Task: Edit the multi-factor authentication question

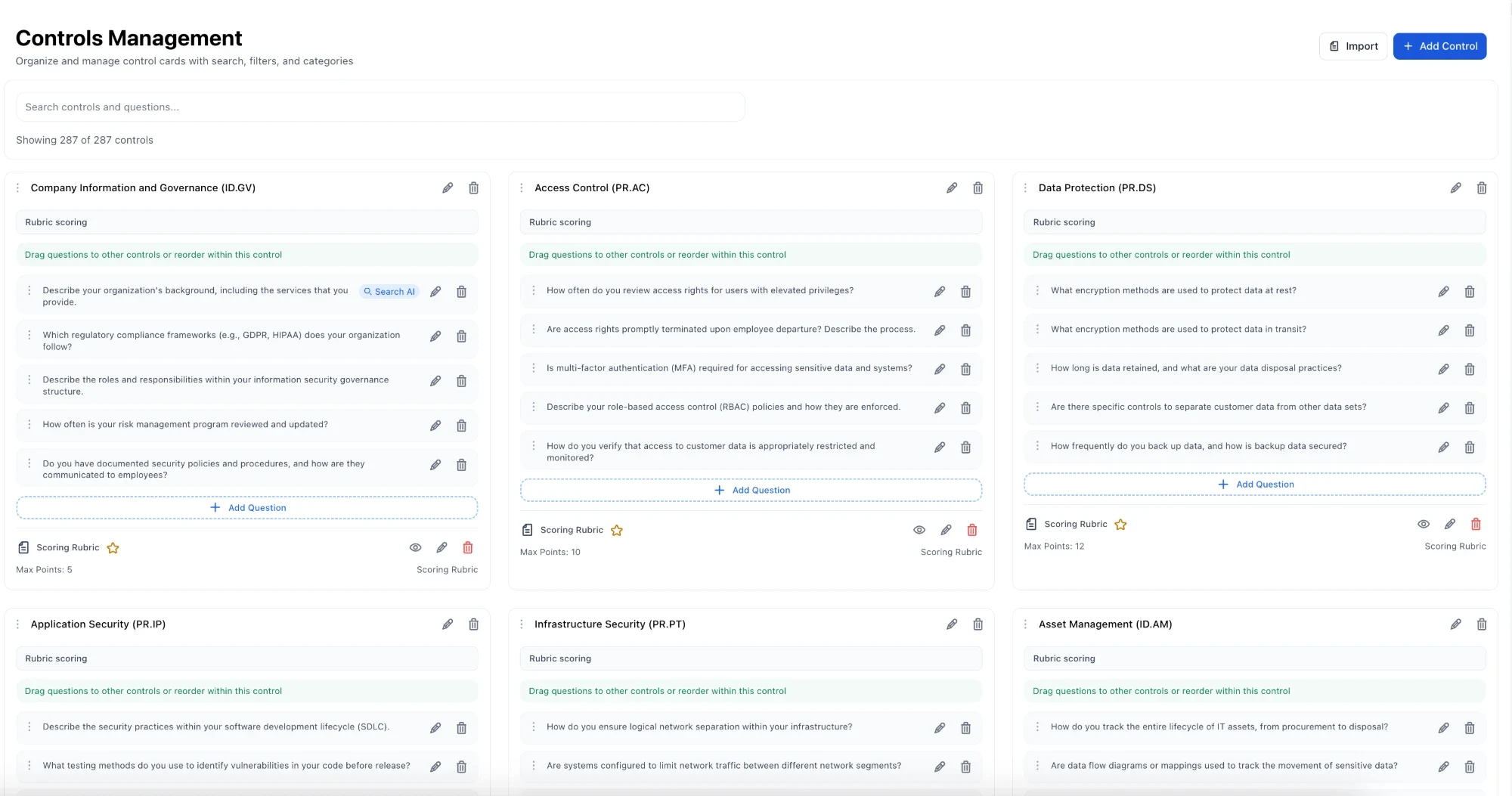Action: point(940,370)
